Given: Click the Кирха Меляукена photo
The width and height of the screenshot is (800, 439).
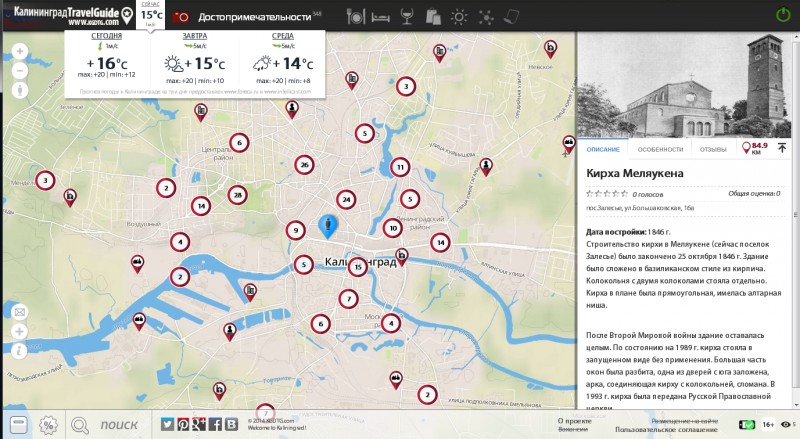Looking at the screenshot, I should (x=684, y=85).
